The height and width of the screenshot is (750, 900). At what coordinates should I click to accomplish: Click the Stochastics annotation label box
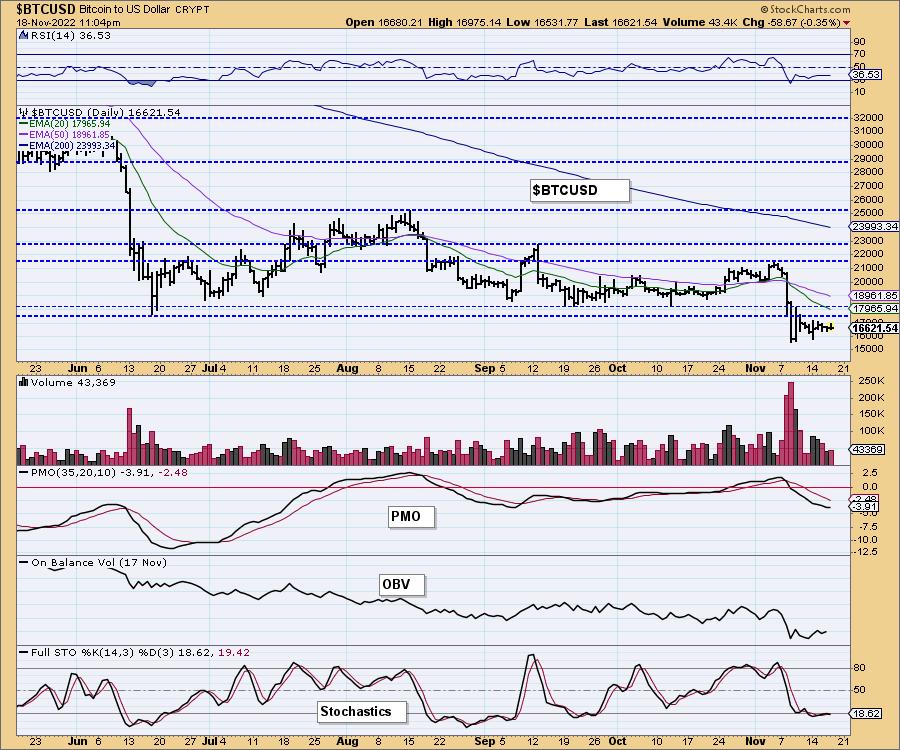pyautogui.click(x=361, y=712)
